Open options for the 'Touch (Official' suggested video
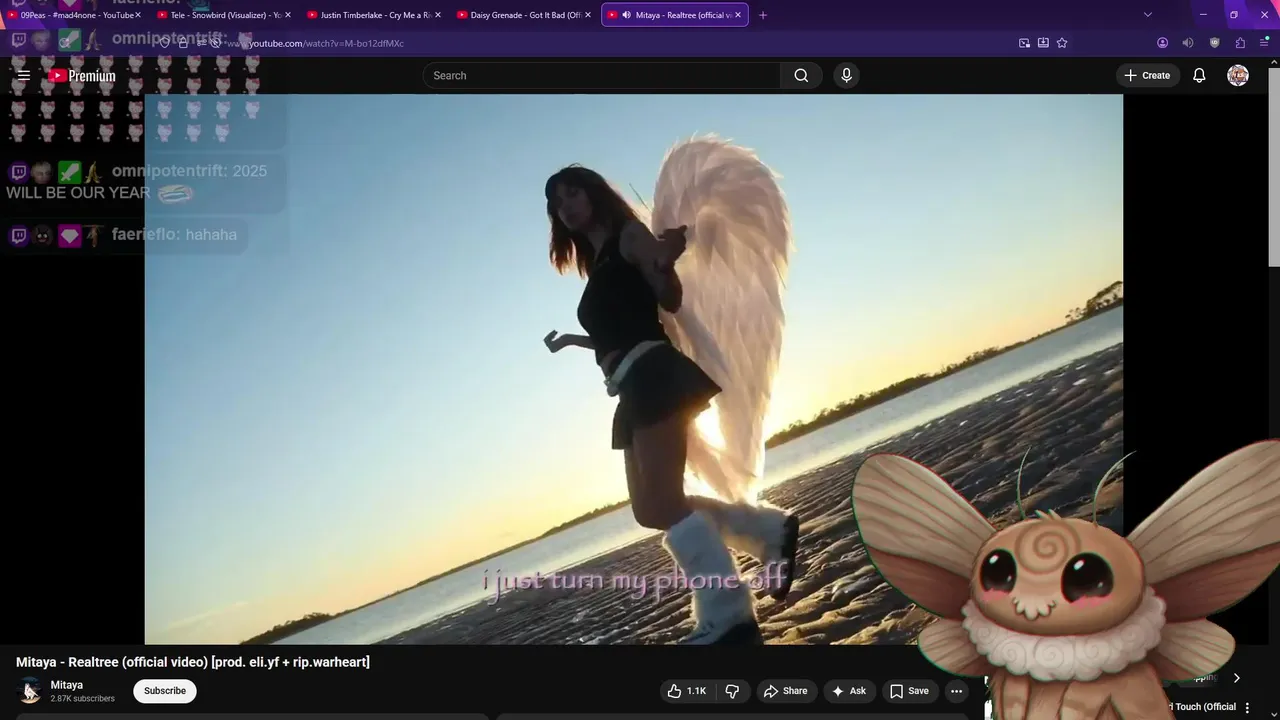Image resolution: width=1280 pixels, height=720 pixels. (1247, 708)
